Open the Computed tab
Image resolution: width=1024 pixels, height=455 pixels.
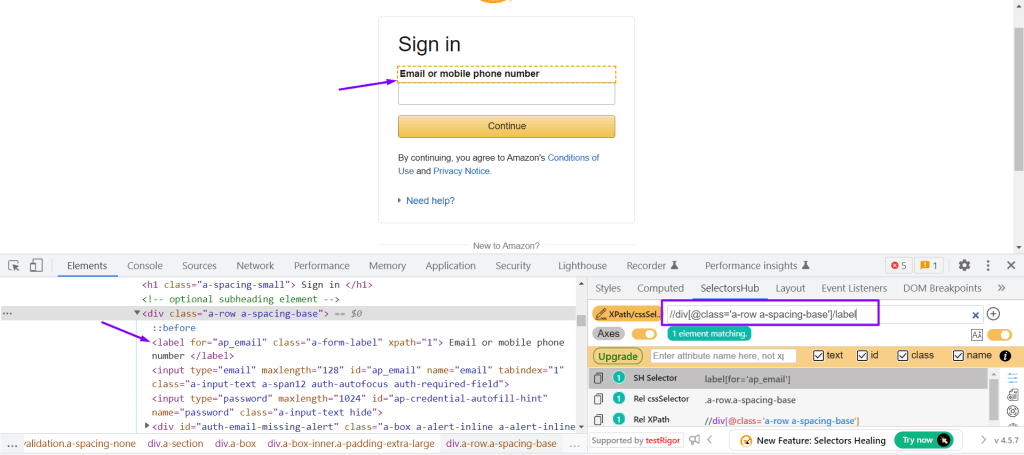coord(660,289)
